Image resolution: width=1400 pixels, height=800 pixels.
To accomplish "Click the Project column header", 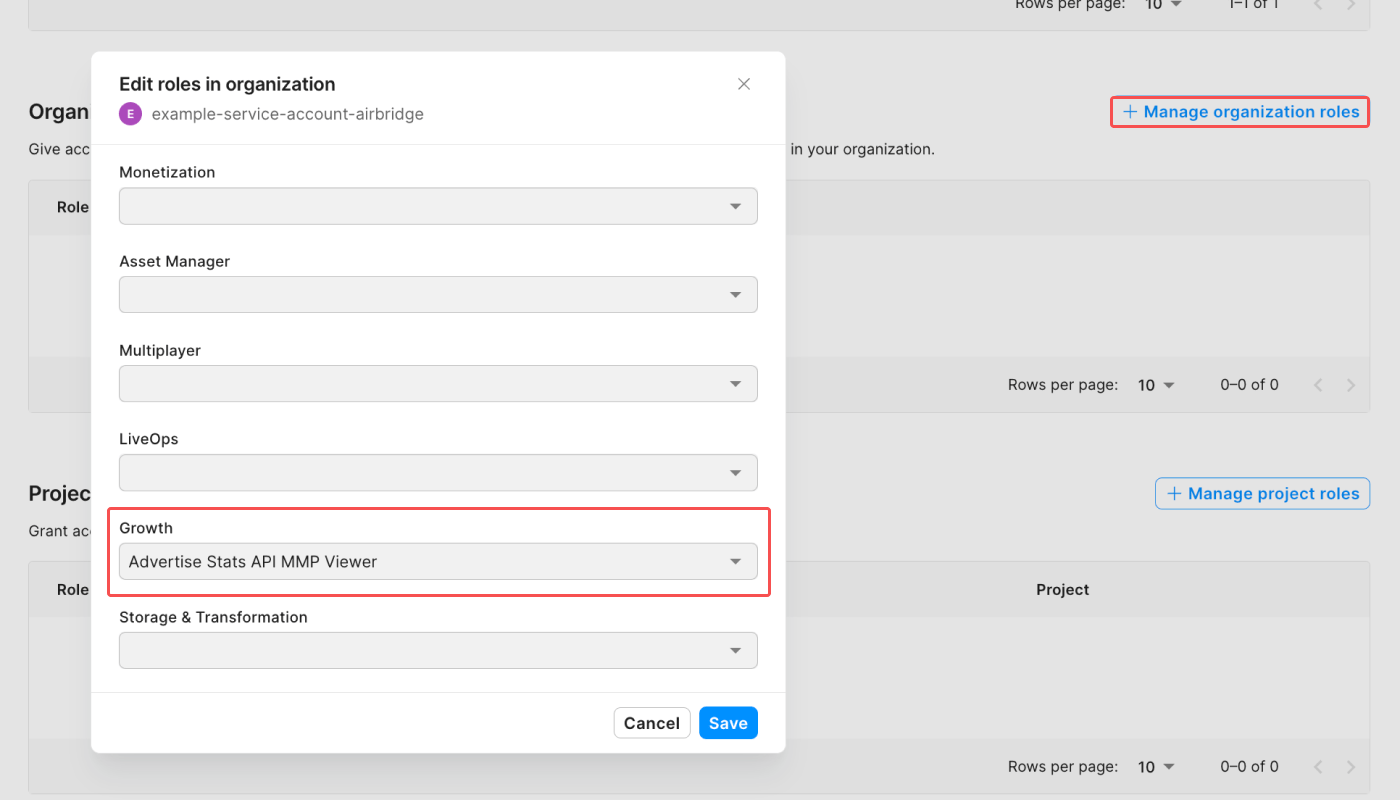I will [x=1062, y=590].
